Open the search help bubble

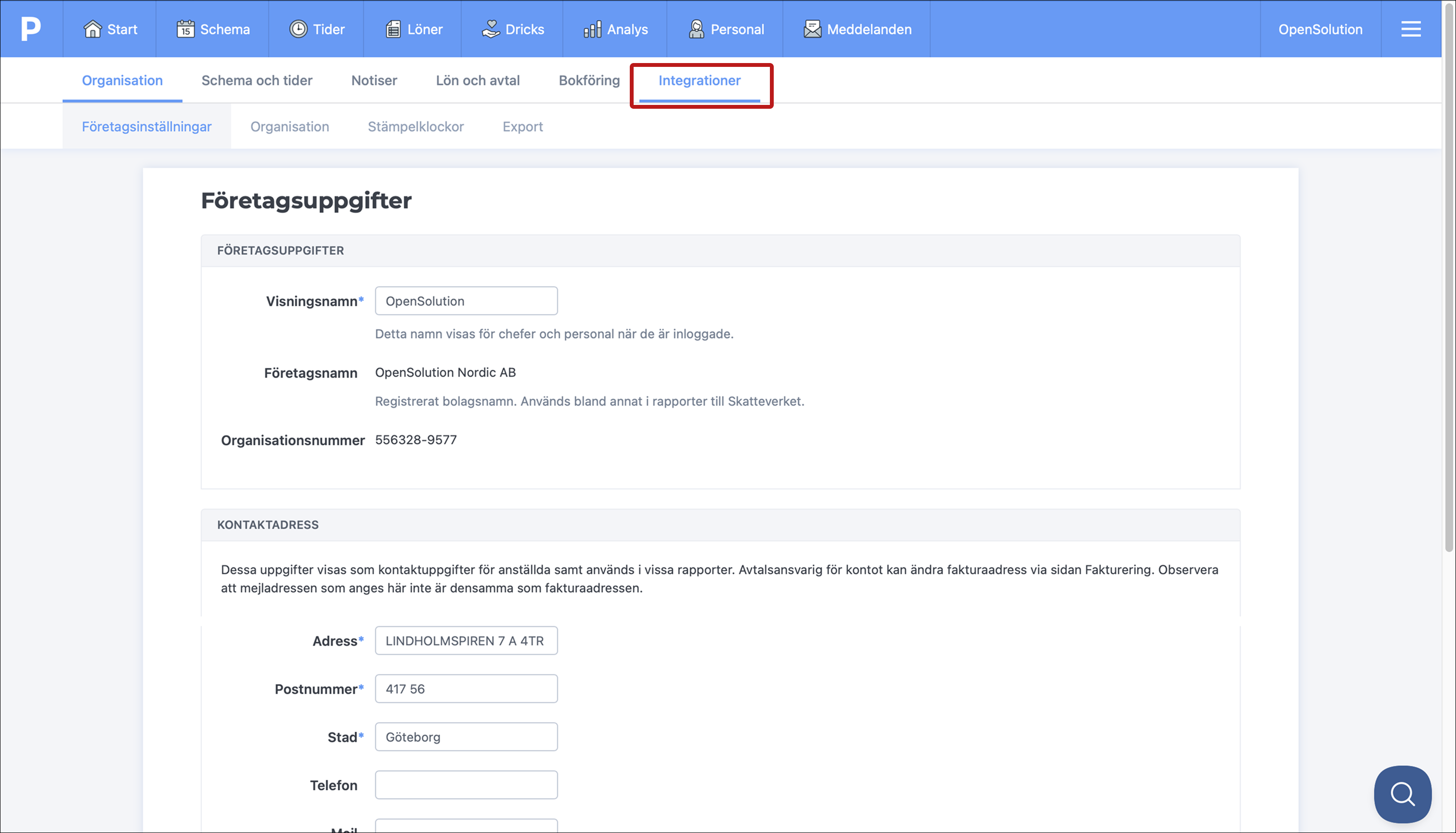point(1402,794)
